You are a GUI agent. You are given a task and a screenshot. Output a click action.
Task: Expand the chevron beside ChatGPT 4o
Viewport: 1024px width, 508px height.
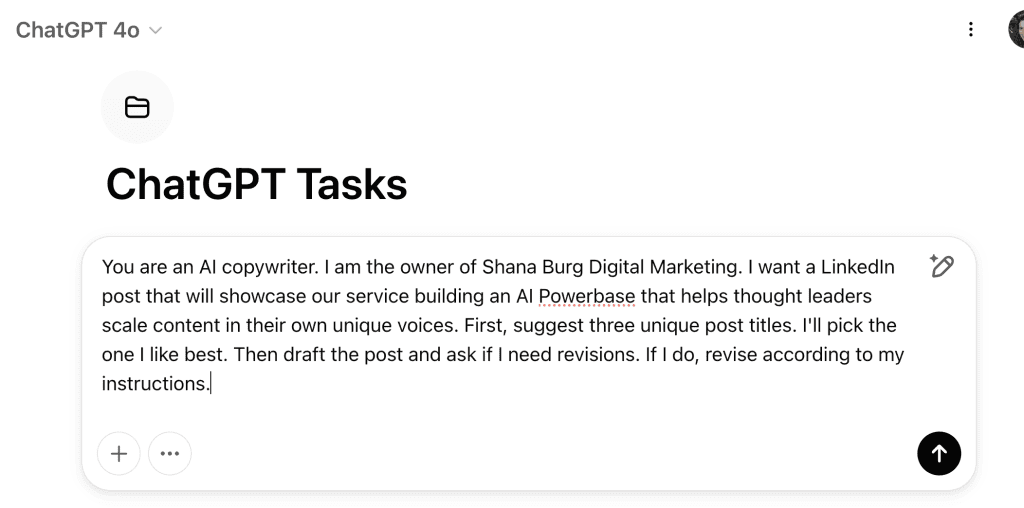[155, 30]
